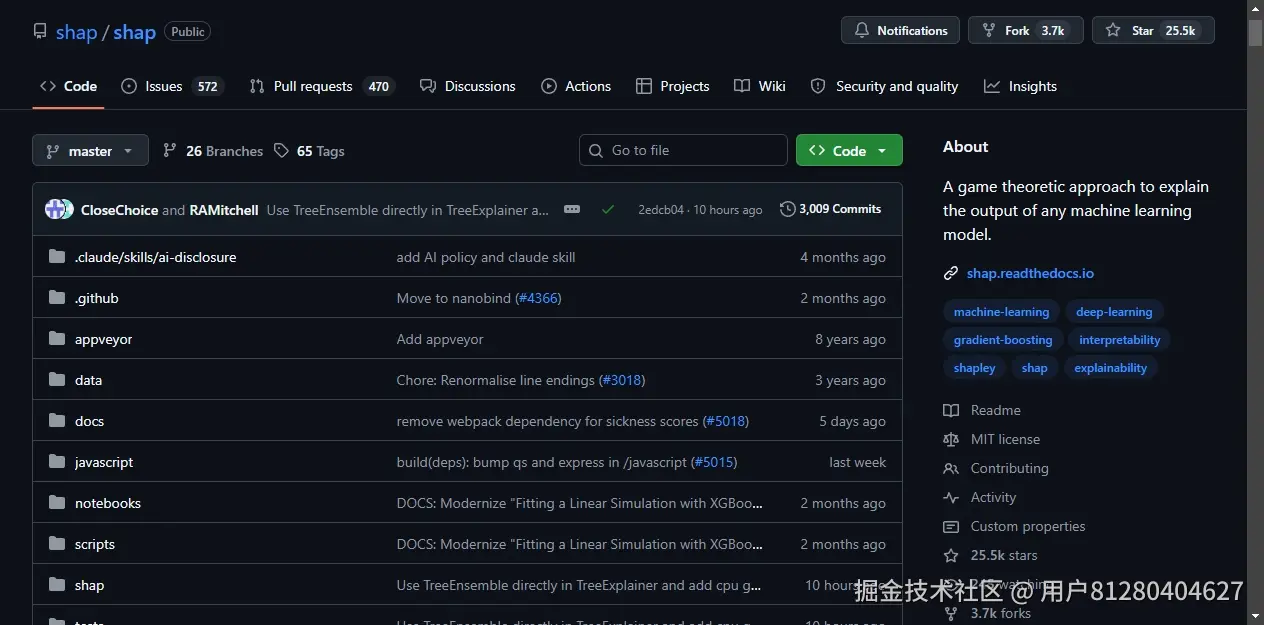Open the Code tab
Screen dimensions: 1264x625
(68, 86)
